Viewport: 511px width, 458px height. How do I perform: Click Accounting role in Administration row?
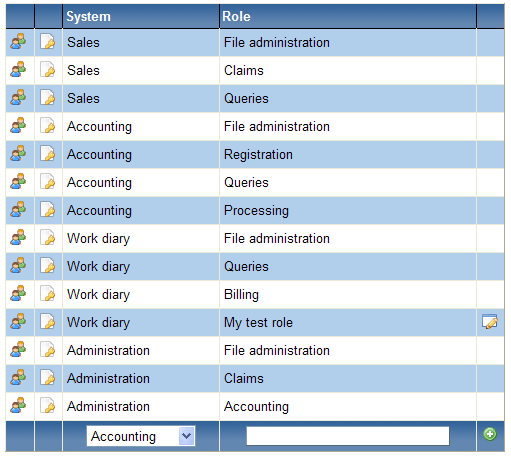(x=348, y=406)
